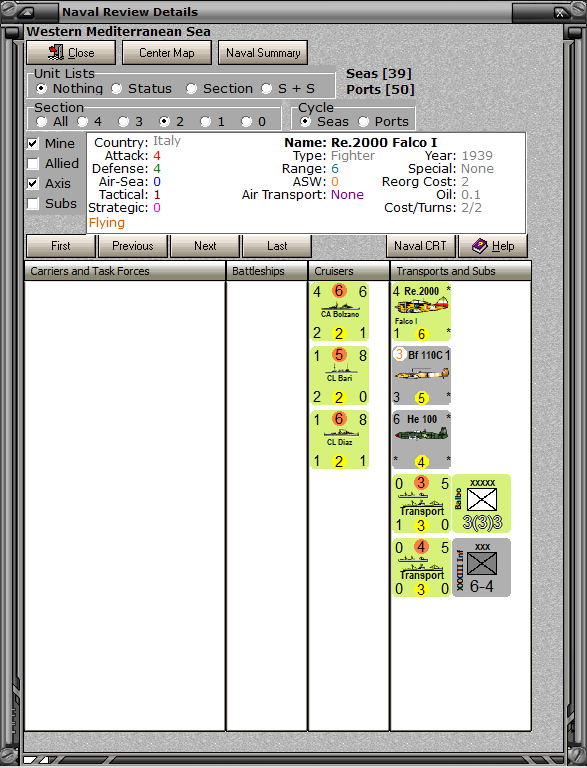Enable the Allied checkbox
The image size is (587, 768).
(33, 164)
